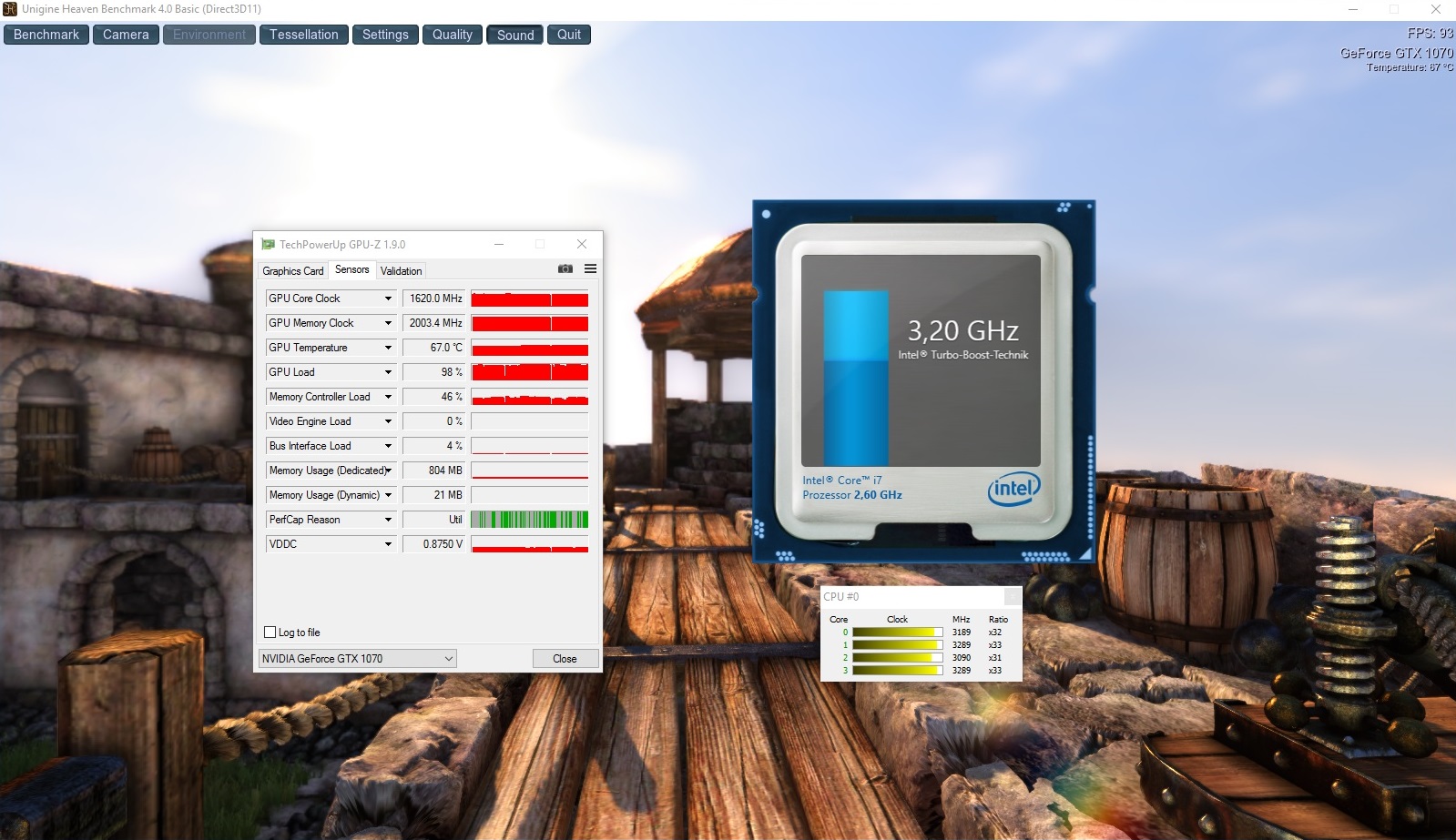Image resolution: width=1456 pixels, height=840 pixels.
Task: Enable the Log to file checkbox
Action: [270, 633]
